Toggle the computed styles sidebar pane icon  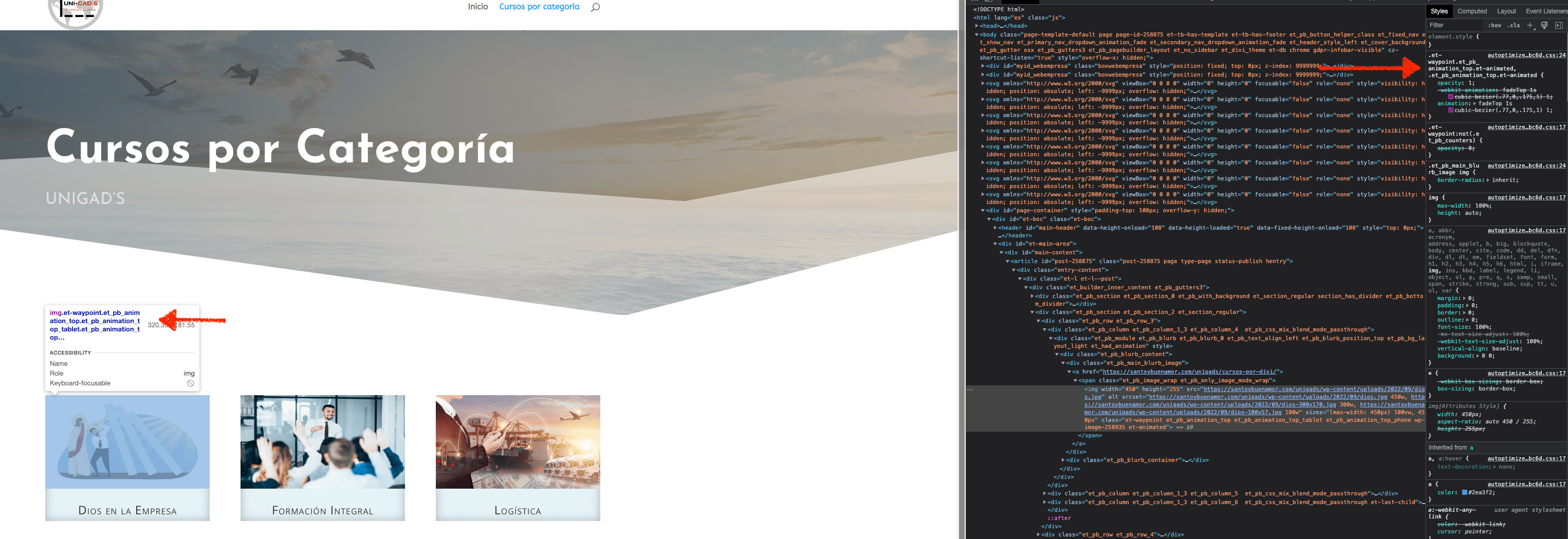(1559, 26)
